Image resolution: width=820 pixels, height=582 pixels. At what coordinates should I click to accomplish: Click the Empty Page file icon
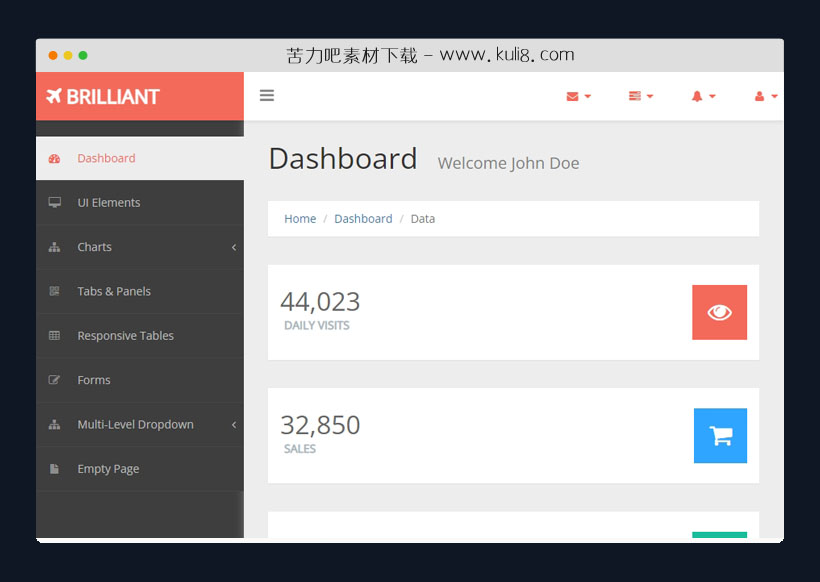[55, 468]
